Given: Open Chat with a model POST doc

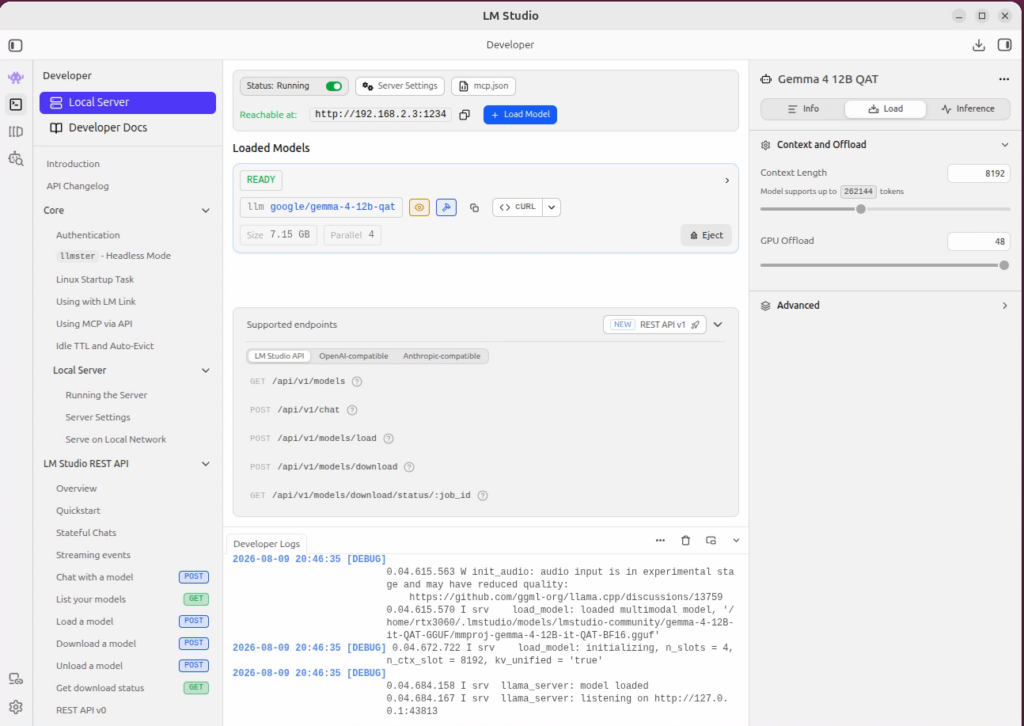Looking at the screenshot, I should tap(131, 577).
